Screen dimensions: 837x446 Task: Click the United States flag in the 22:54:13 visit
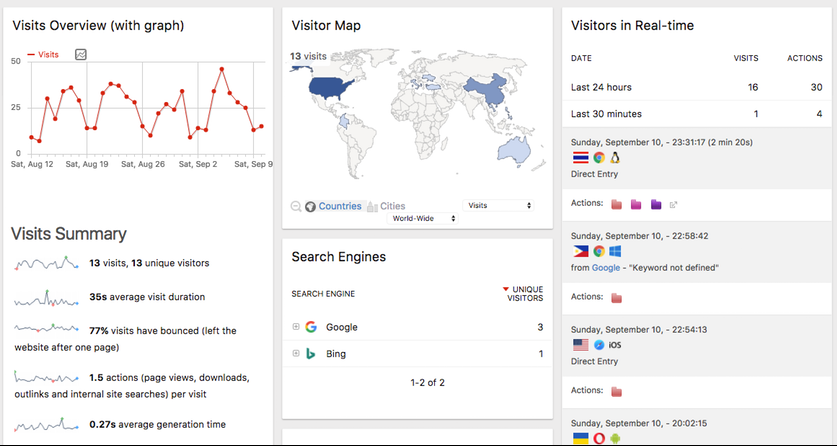pyautogui.click(x=580, y=345)
